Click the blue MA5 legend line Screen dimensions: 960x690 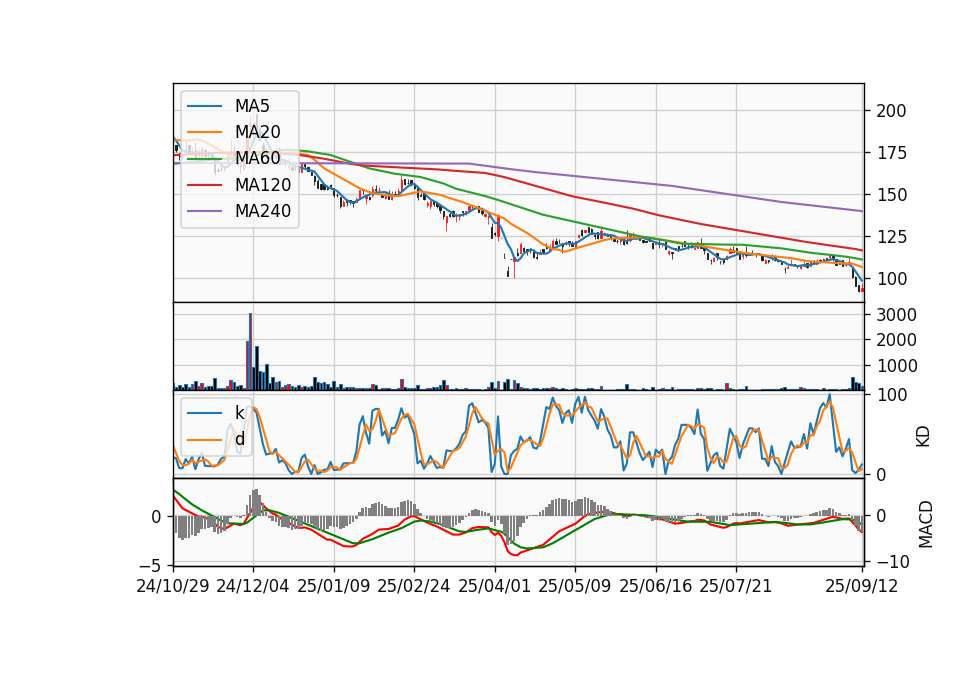pyautogui.click(x=204, y=106)
